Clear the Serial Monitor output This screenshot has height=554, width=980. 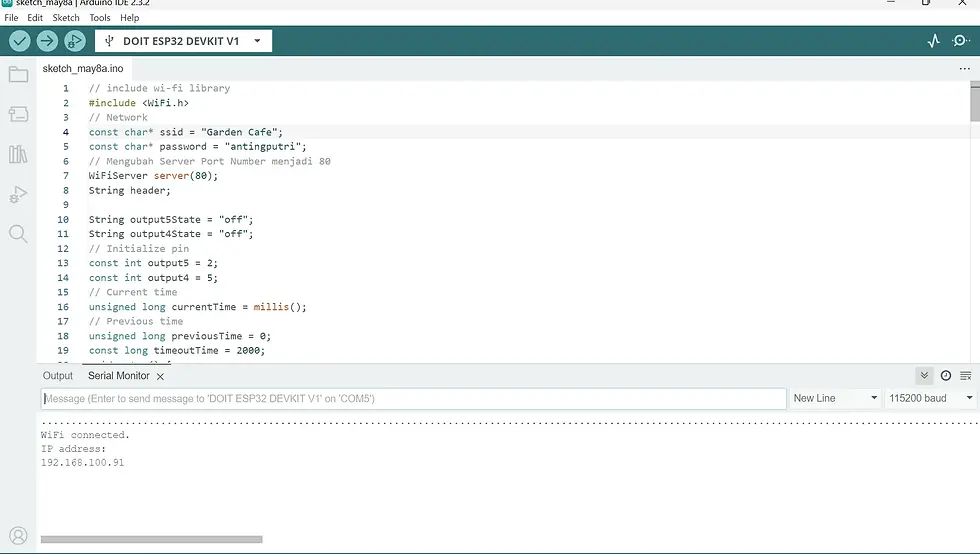(x=966, y=376)
